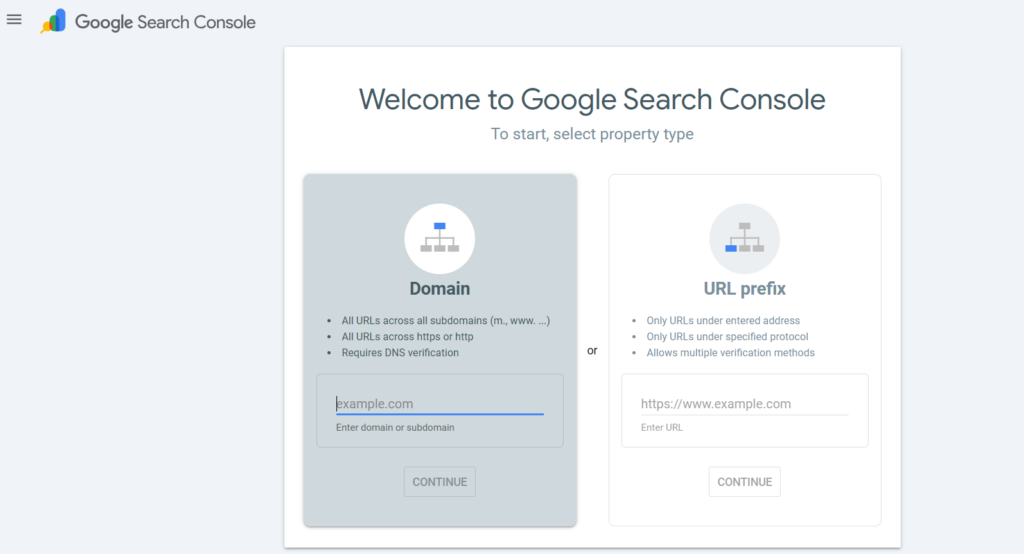Focus the https://www.example.com URL input field
Image resolution: width=1024 pixels, height=554 pixels.
tap(744, 404)
